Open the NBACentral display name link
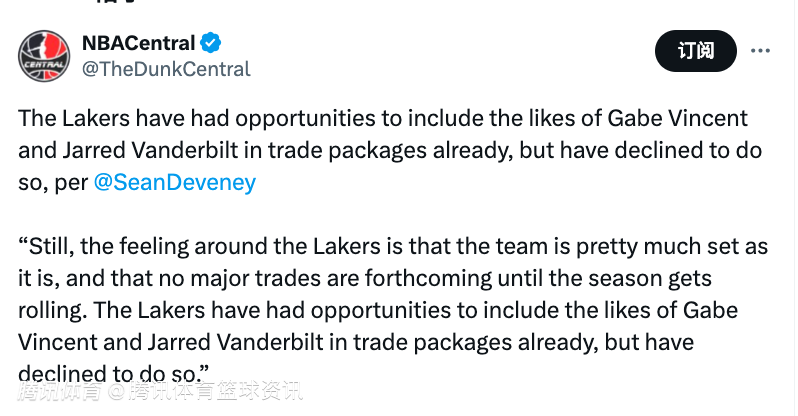Image resolution: width=798 pixels, height=416 pixels. click(138, 43)
